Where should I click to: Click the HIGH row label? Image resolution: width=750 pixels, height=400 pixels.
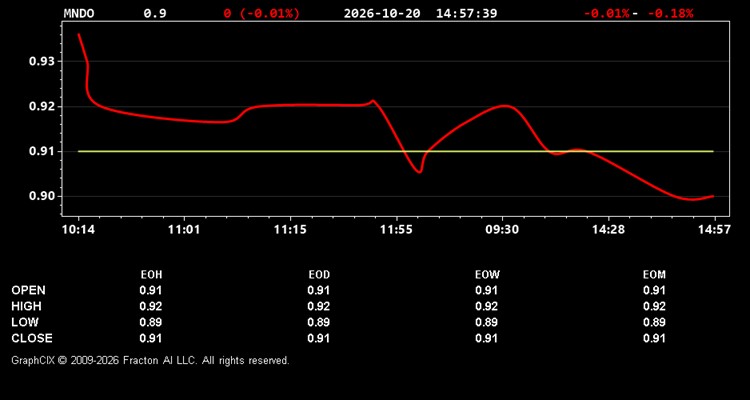point(26,306)
